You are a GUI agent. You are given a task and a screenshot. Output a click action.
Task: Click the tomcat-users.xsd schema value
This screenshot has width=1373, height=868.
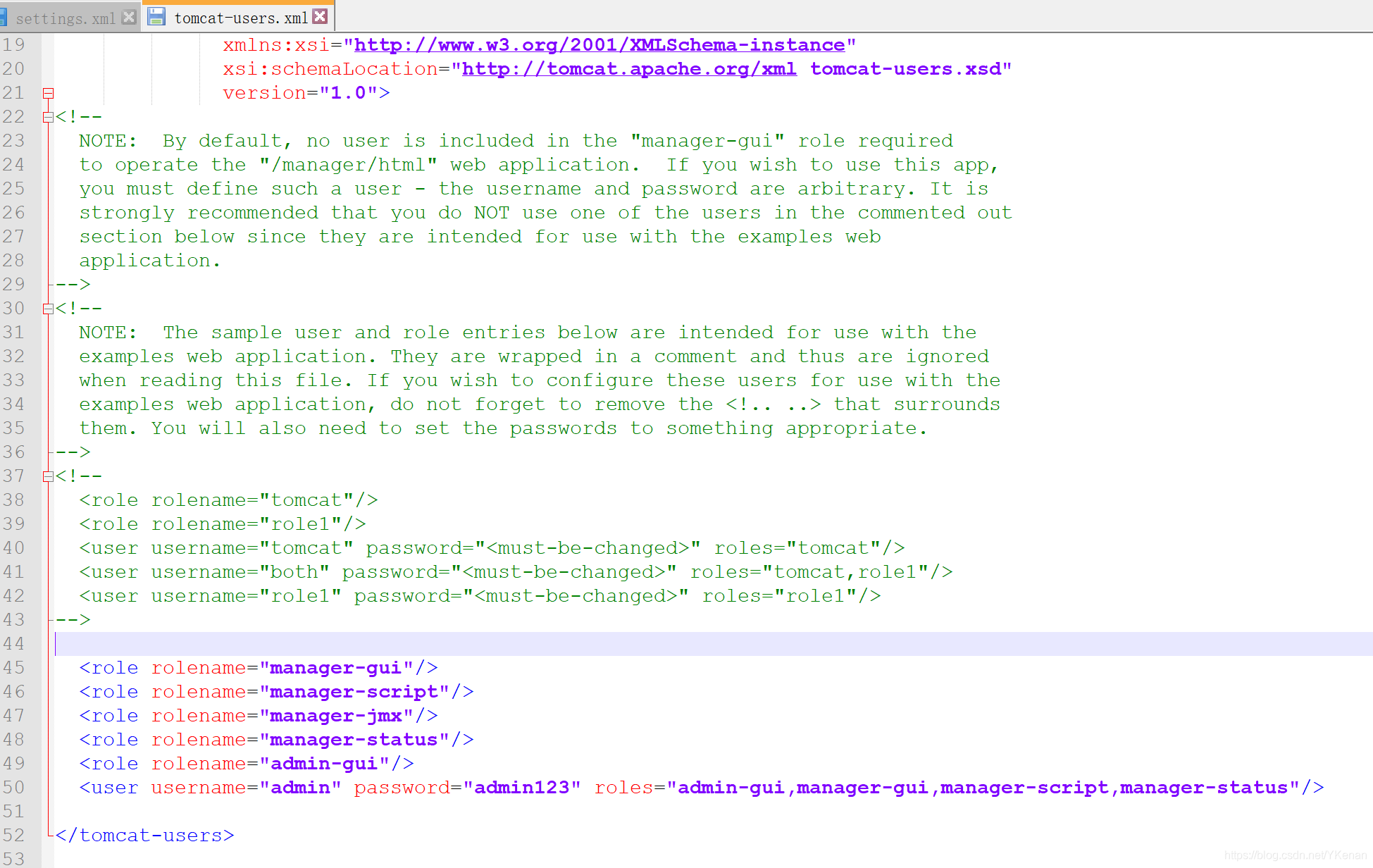click(x=906, y=69)
